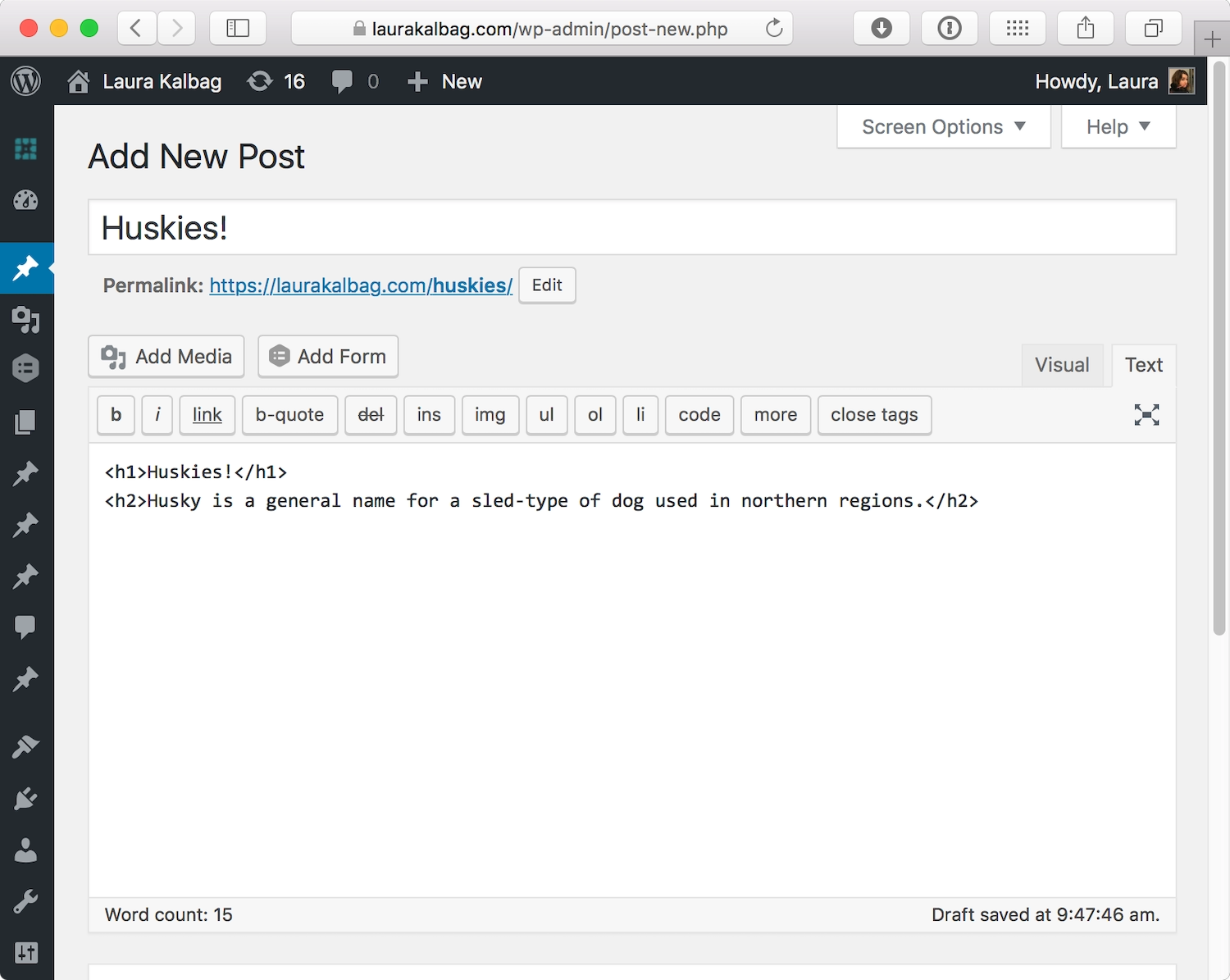The height and width of the screenshot is (980, 1230).
Task: Click the Edit permalink button
Action: coord(546,285)
